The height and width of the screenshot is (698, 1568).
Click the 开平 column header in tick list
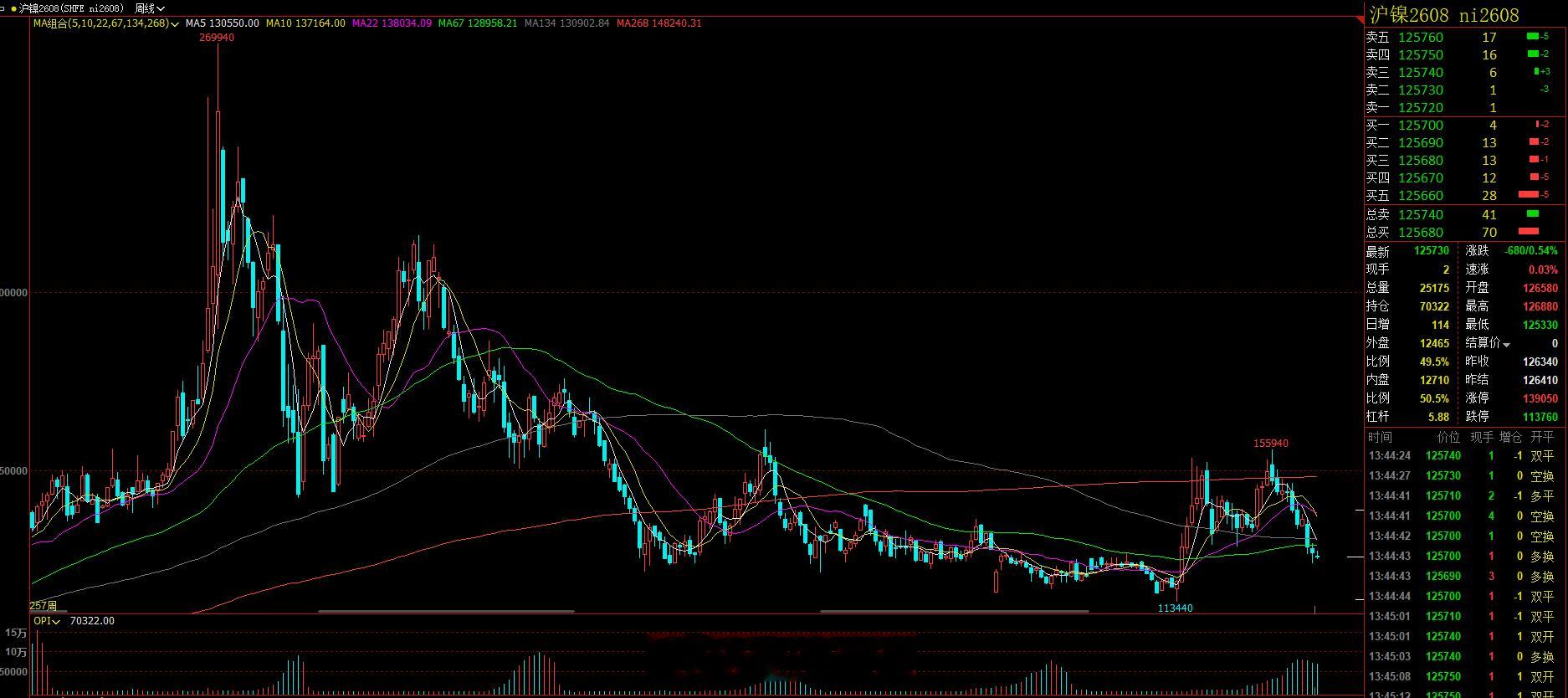coord(1542,437)
